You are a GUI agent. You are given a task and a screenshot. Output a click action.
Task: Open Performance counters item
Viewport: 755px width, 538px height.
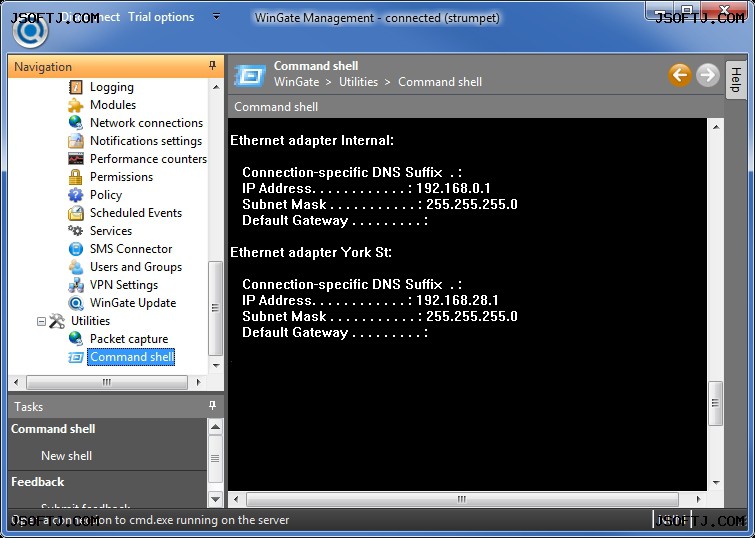pyautogui.click(x=148, y=159)
